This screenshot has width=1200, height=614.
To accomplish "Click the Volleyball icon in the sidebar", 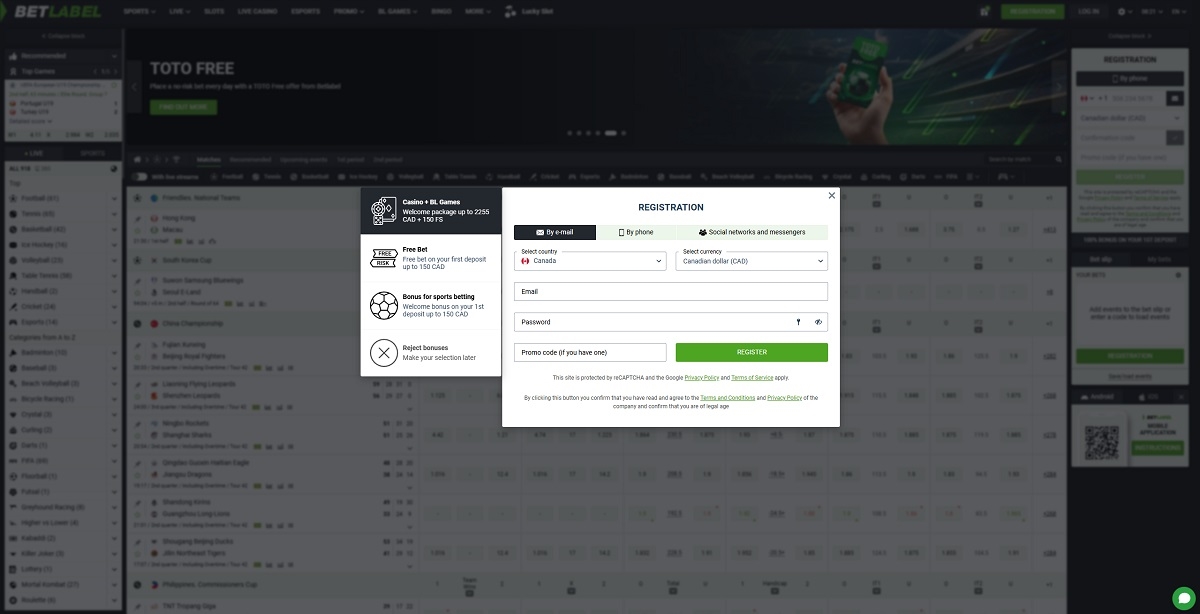I will [13, 260].
